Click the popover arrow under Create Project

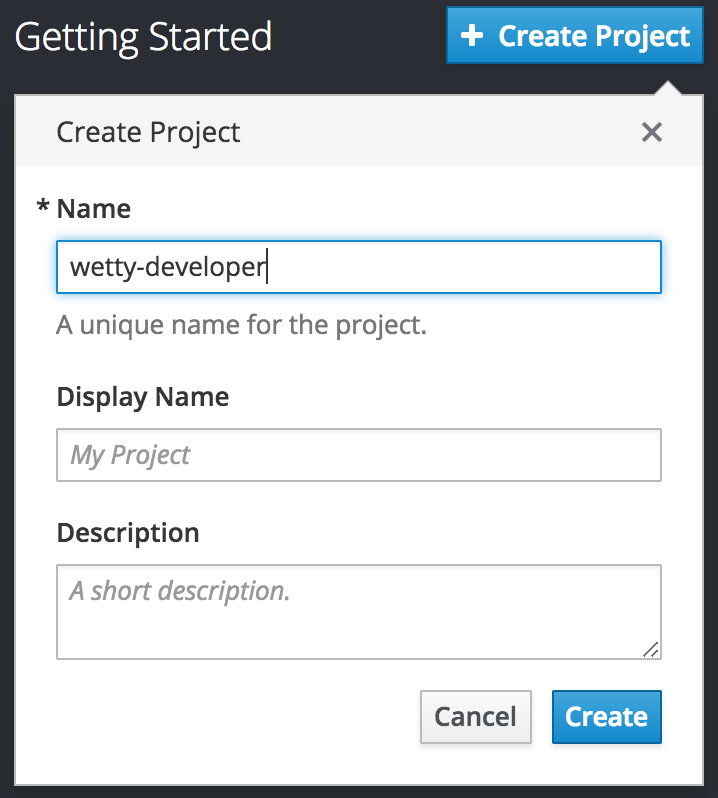coord(667,87)
